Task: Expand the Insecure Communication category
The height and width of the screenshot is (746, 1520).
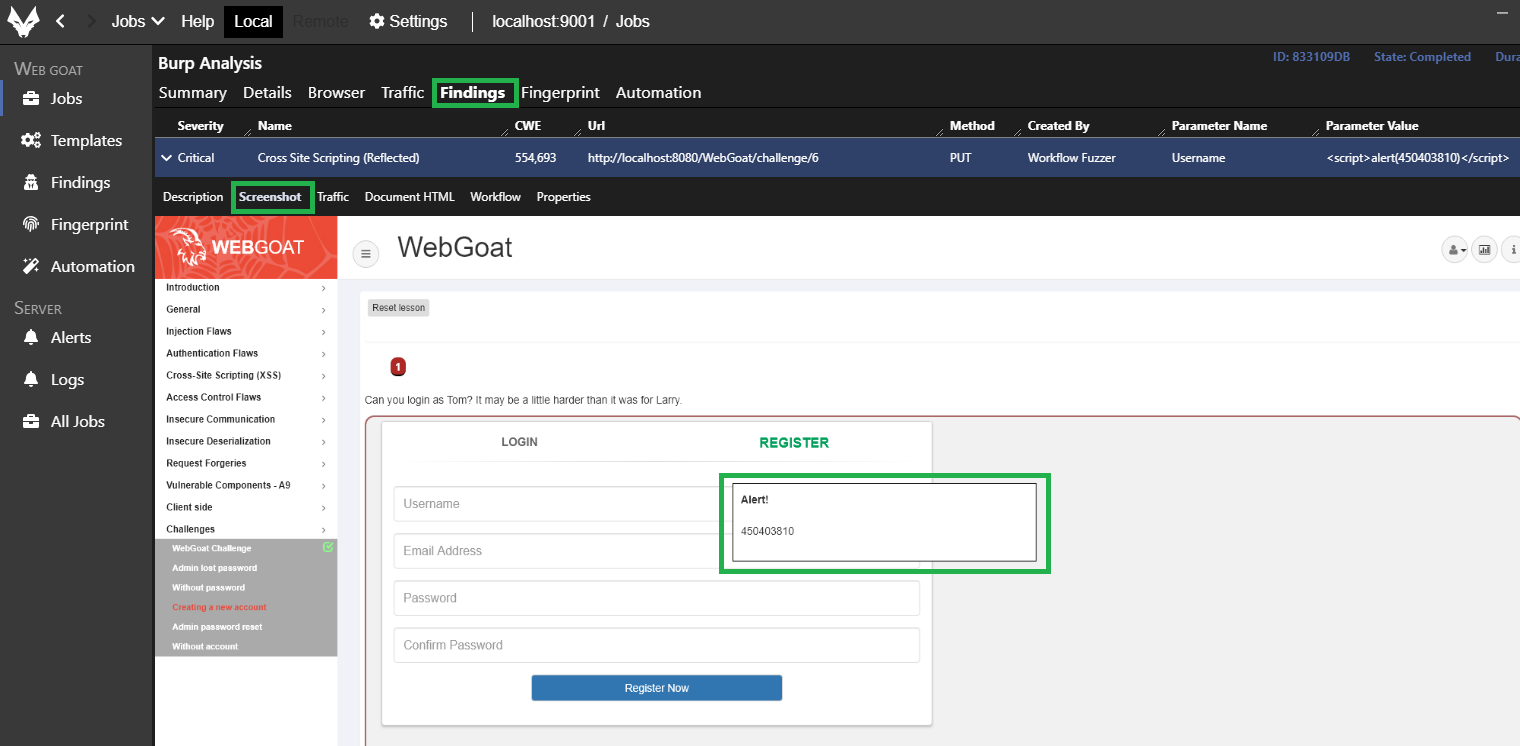Action: coord(246,420)
